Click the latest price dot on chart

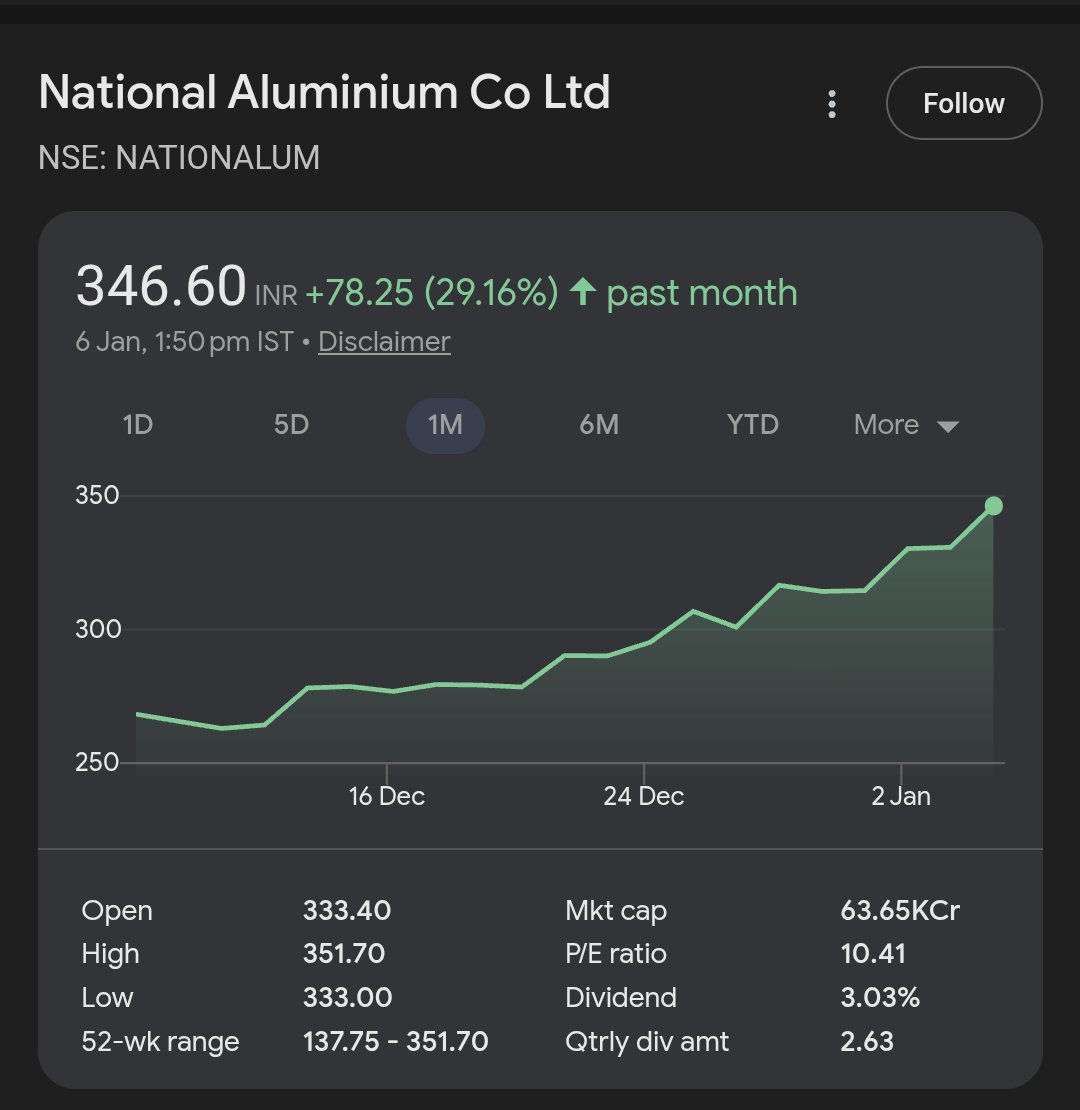point(994,505)
